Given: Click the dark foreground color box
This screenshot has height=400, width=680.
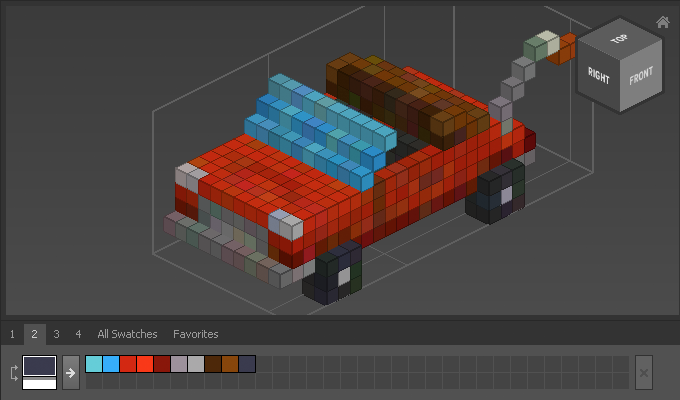Looking at the screenshot, I should click(x=40, y=366).
